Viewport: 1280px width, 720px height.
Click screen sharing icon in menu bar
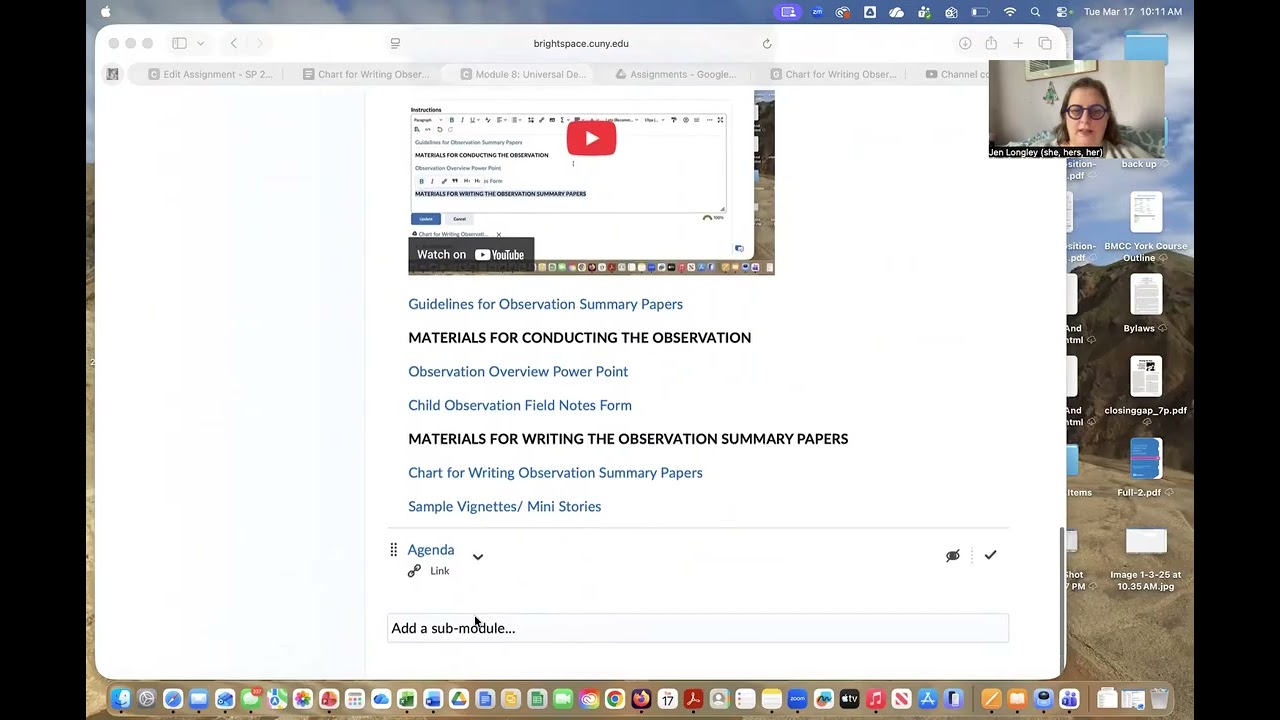pyautogui.click(x=789, y=12)
